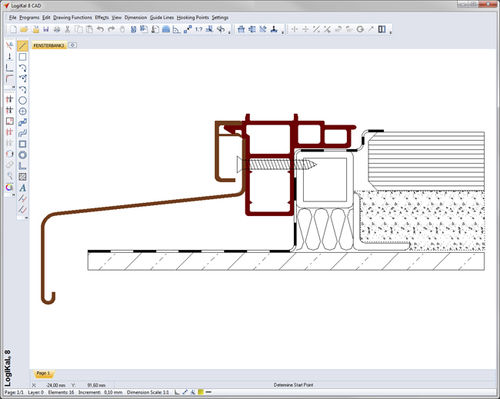
Task: Click the print icon in toolbar
Action: click(x=57, y=29)
